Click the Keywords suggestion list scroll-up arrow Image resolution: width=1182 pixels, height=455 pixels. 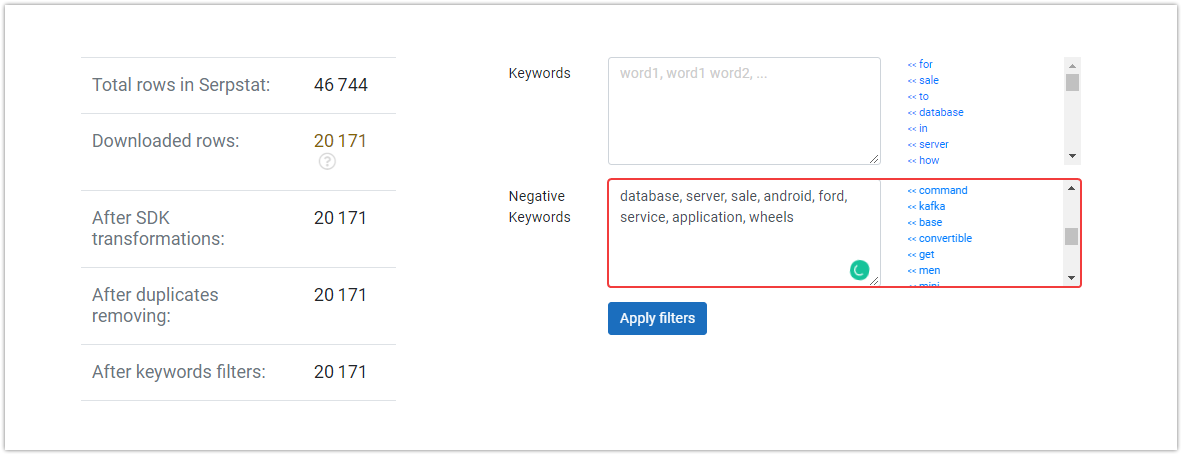pyautogui.click(x=1072, y=65)
